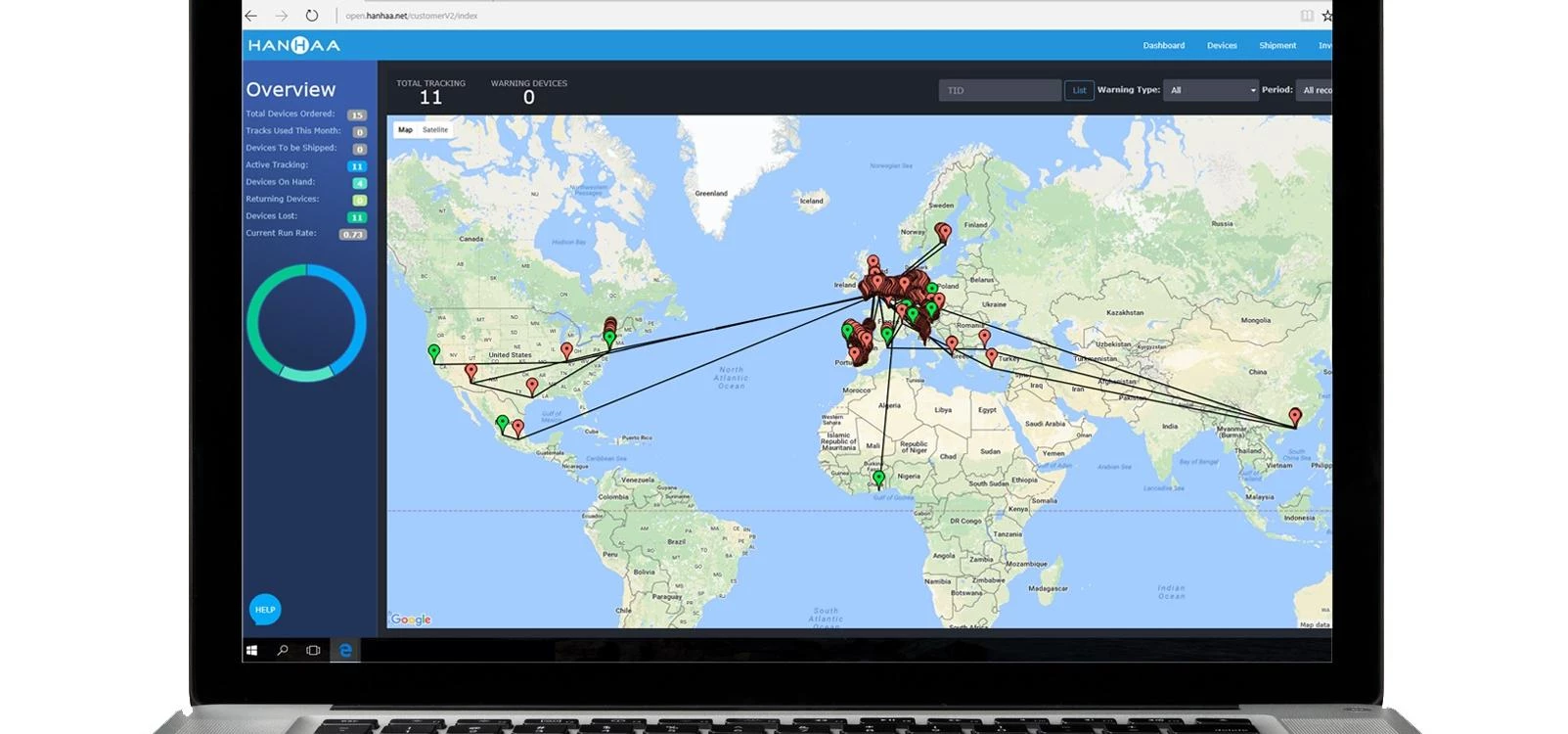1568x734 pixels.
Task: Click the browser refresh icon
Action: click(x=311, y=16)
